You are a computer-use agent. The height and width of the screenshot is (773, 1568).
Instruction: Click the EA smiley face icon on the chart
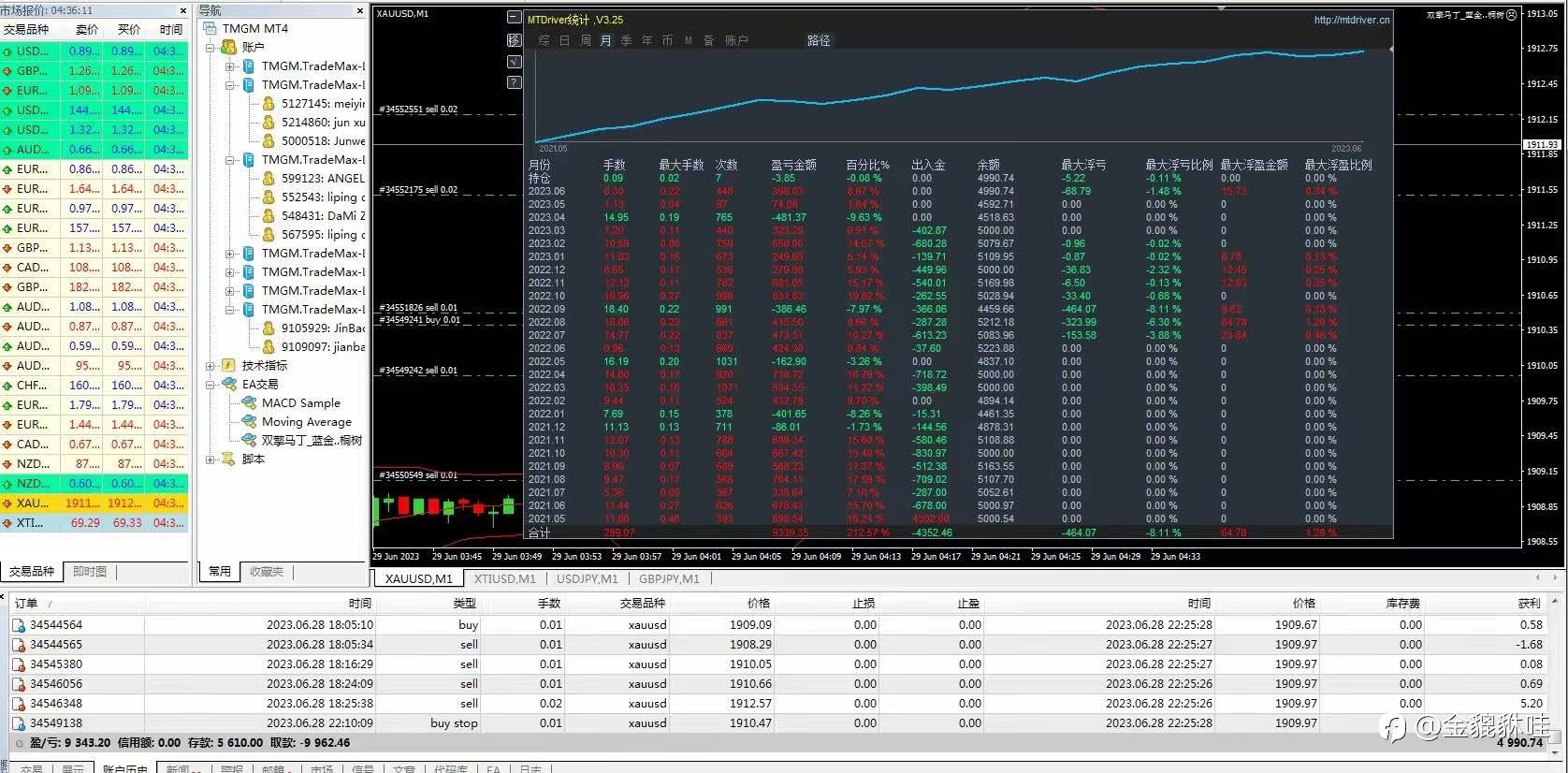(1512, 15)
